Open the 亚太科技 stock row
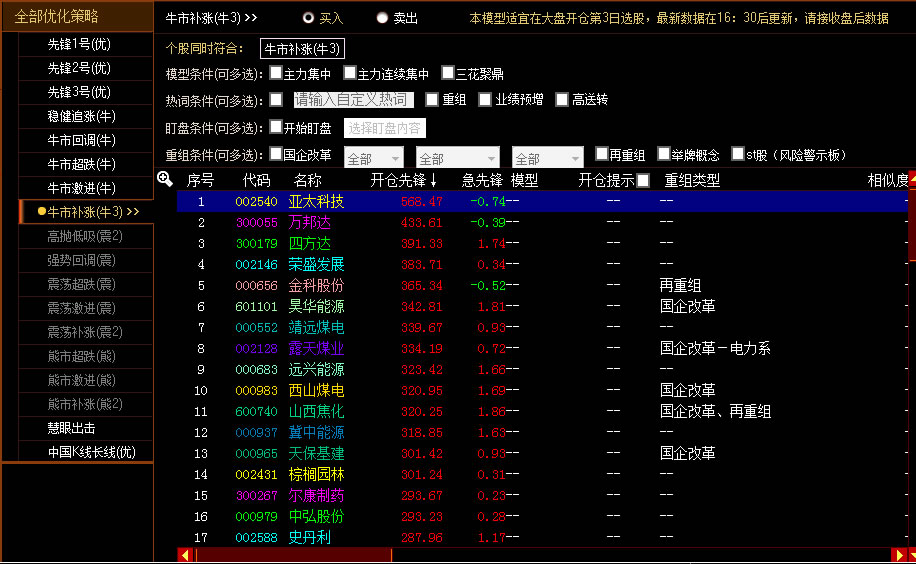 315,201
